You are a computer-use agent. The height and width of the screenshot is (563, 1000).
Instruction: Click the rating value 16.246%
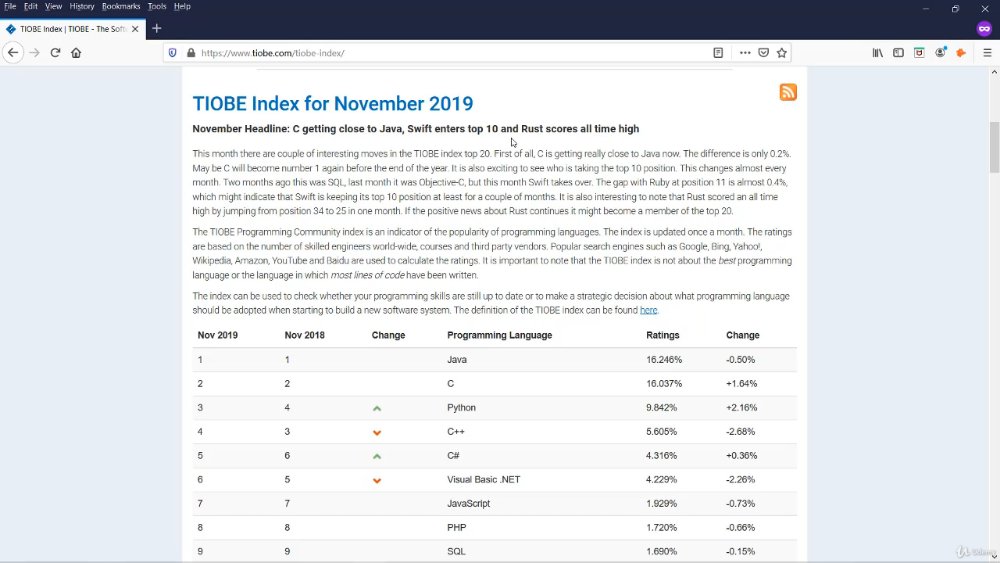pyautogui.click(x=664, y=360)
